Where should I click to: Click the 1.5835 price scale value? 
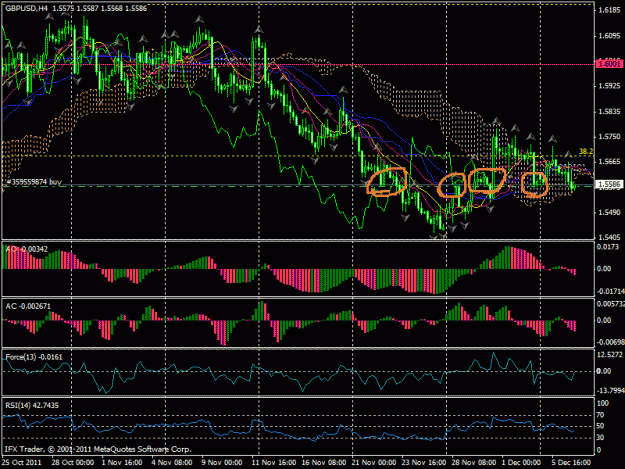(x=609, y=112)
